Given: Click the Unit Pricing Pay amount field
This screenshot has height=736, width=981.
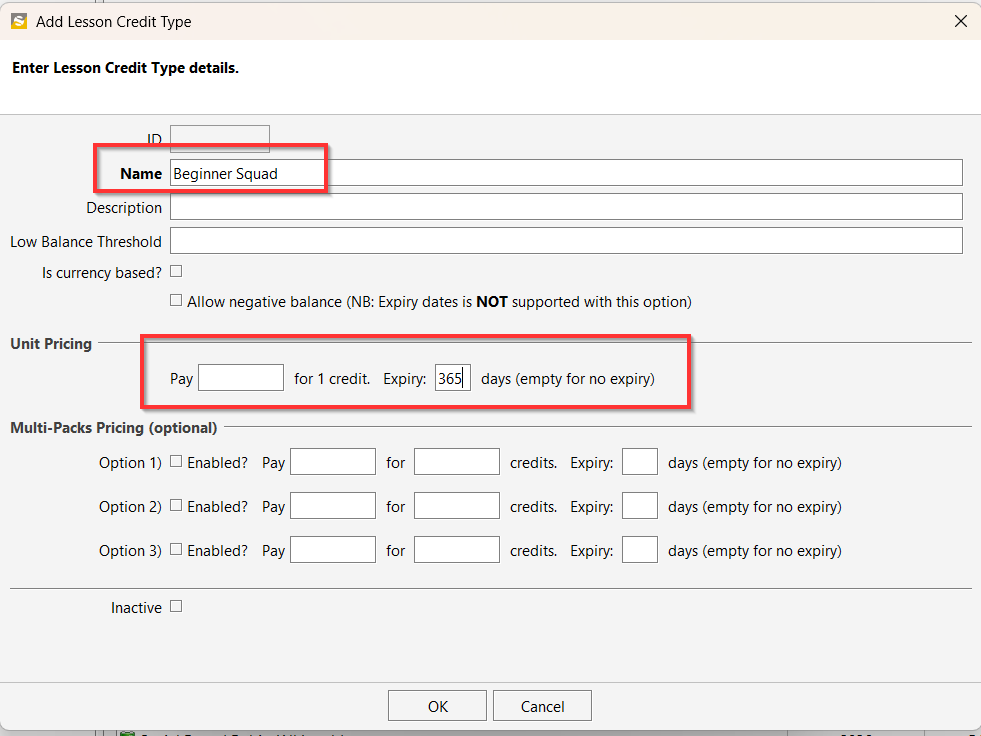Looking at the screenshot, I should click(241, 378).
